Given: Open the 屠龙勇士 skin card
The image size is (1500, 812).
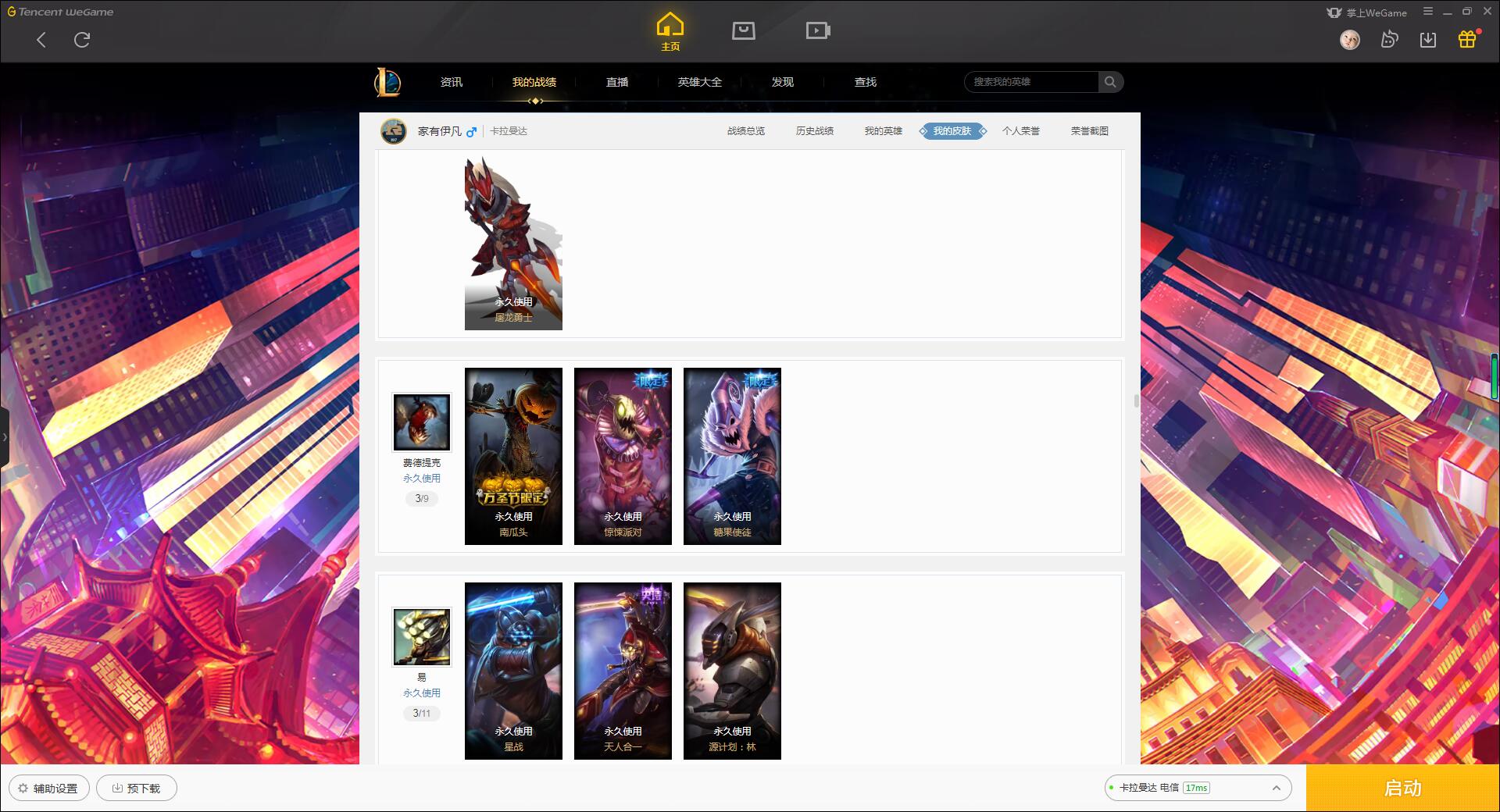Looking at the screenshot, I should tap(513, 242).
